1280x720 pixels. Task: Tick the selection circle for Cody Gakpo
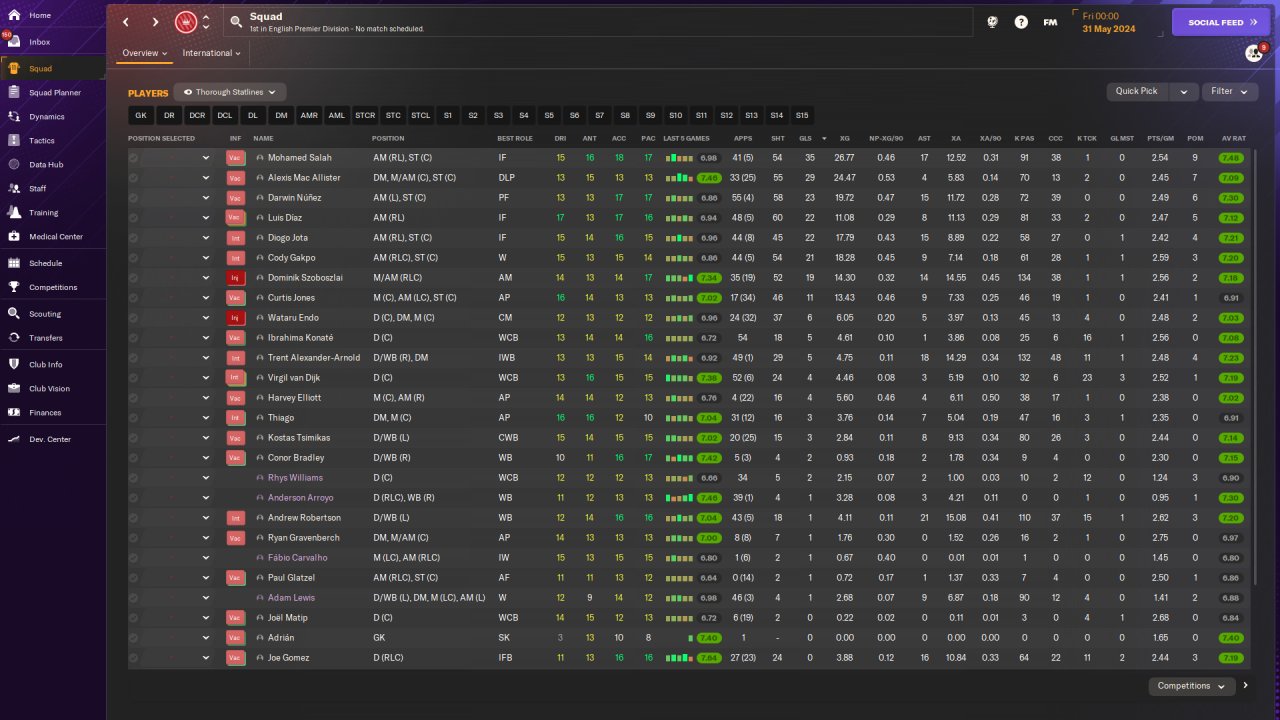click(x=134, y=258)
